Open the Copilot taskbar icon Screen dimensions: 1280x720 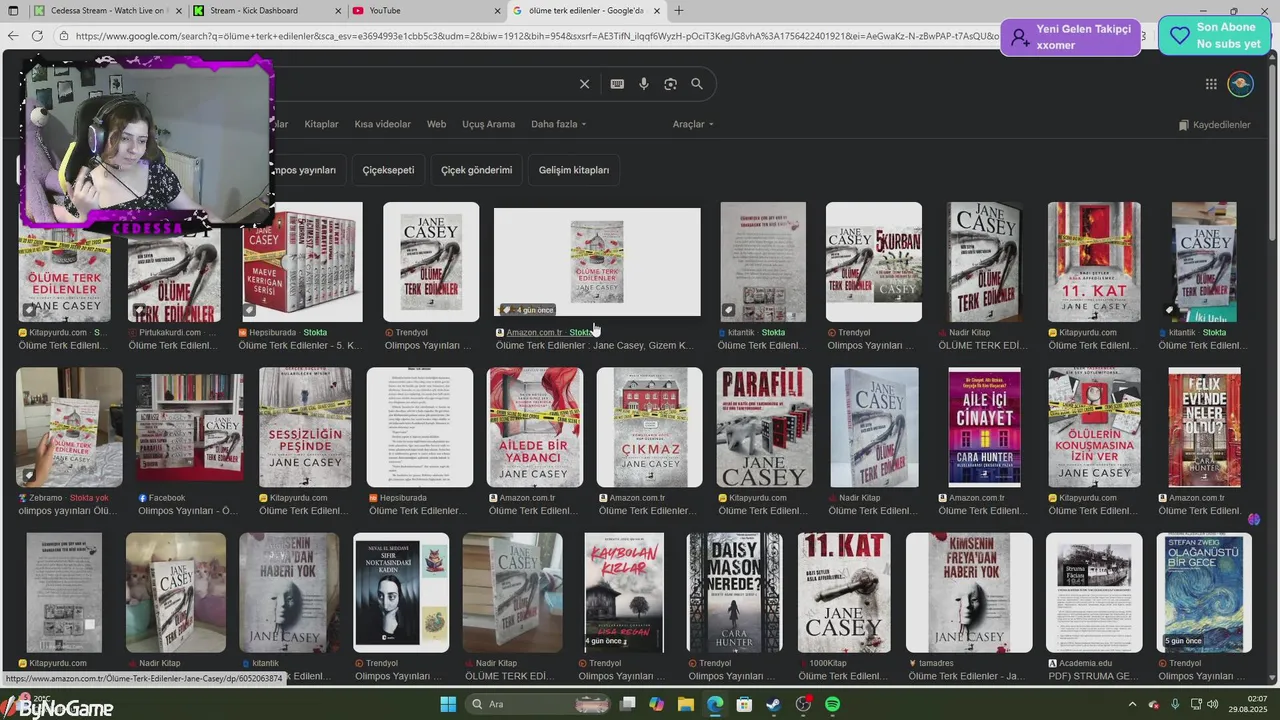[x=656, y=704]
